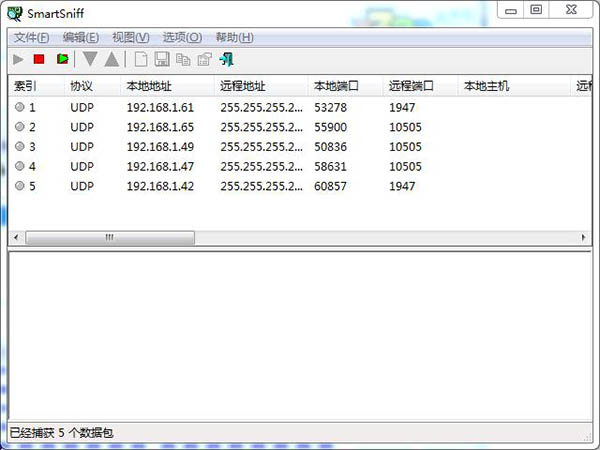The width and height of the screenshot is (600, 450).
Task: Open the 帮助(H) menu
Action: point(234,37)
